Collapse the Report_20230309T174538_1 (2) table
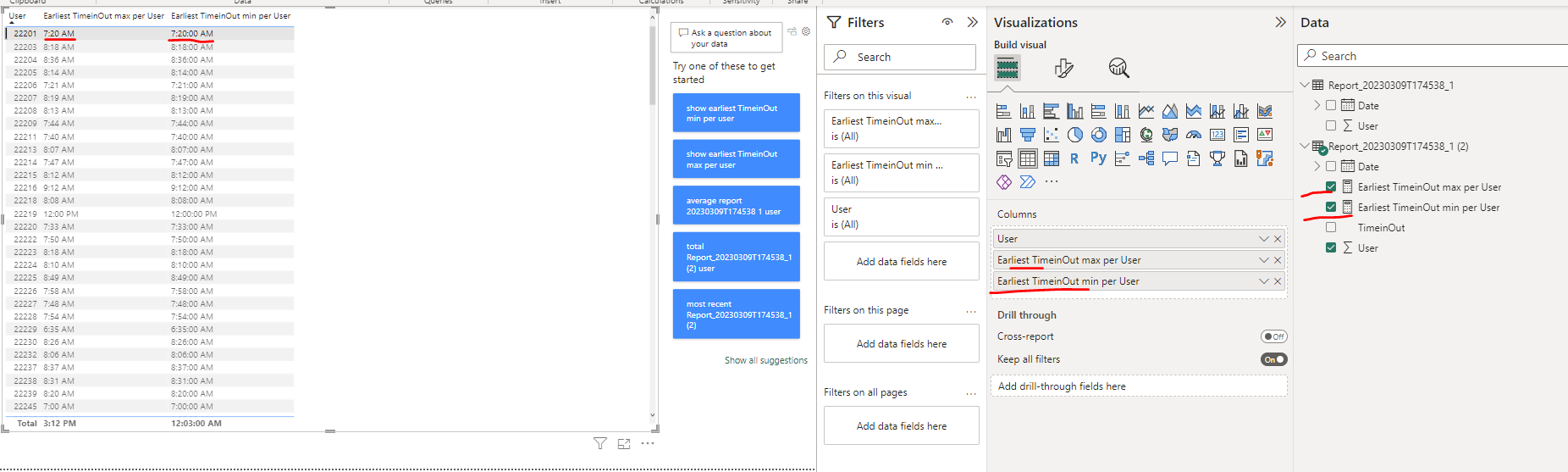Viewport: 1568px width, 472px height. (1305, 146)
